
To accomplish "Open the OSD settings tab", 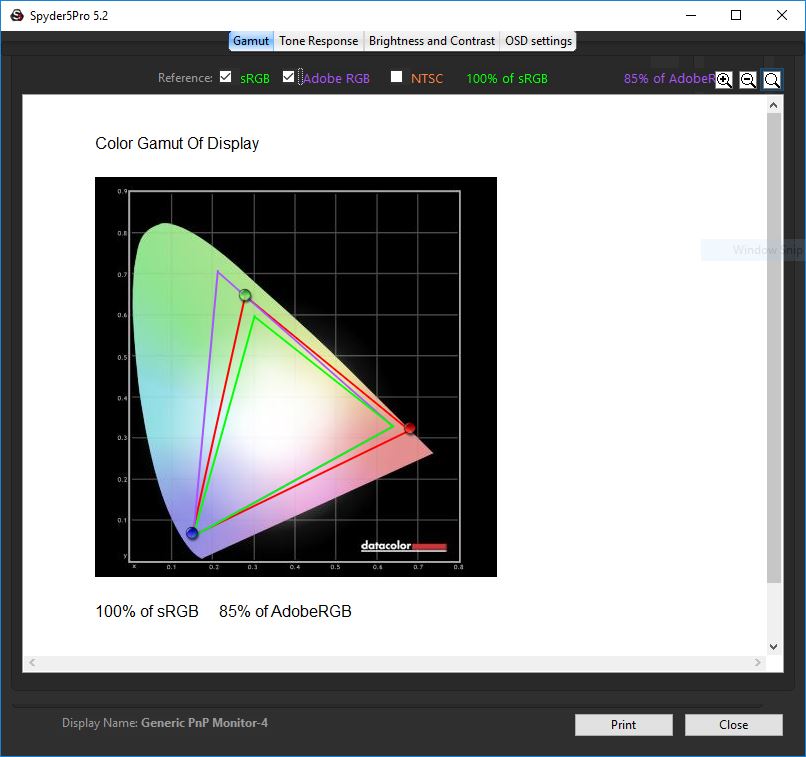I will click(538, 41).
